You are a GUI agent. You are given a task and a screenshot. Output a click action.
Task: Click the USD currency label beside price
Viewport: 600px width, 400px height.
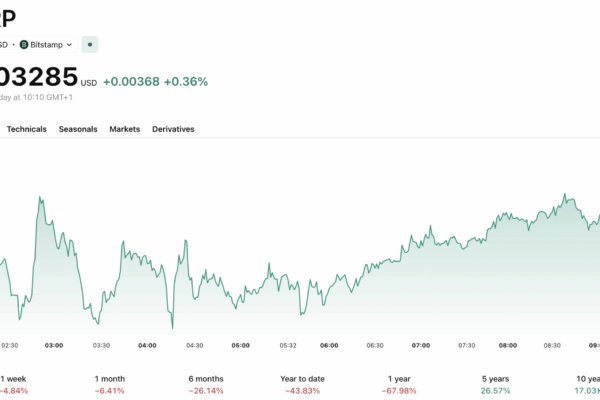pyautogui.click(x=89, y=83)
